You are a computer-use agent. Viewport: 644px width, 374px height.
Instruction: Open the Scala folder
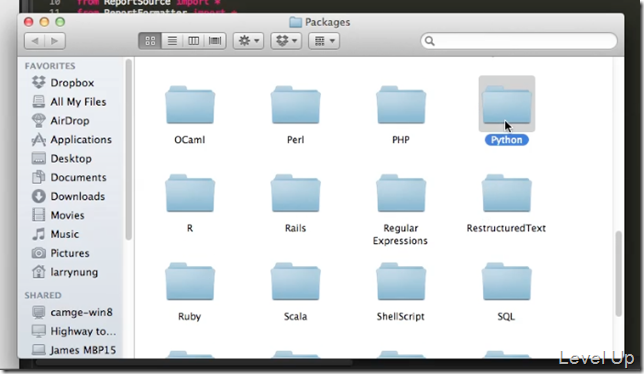click(295, 282)
